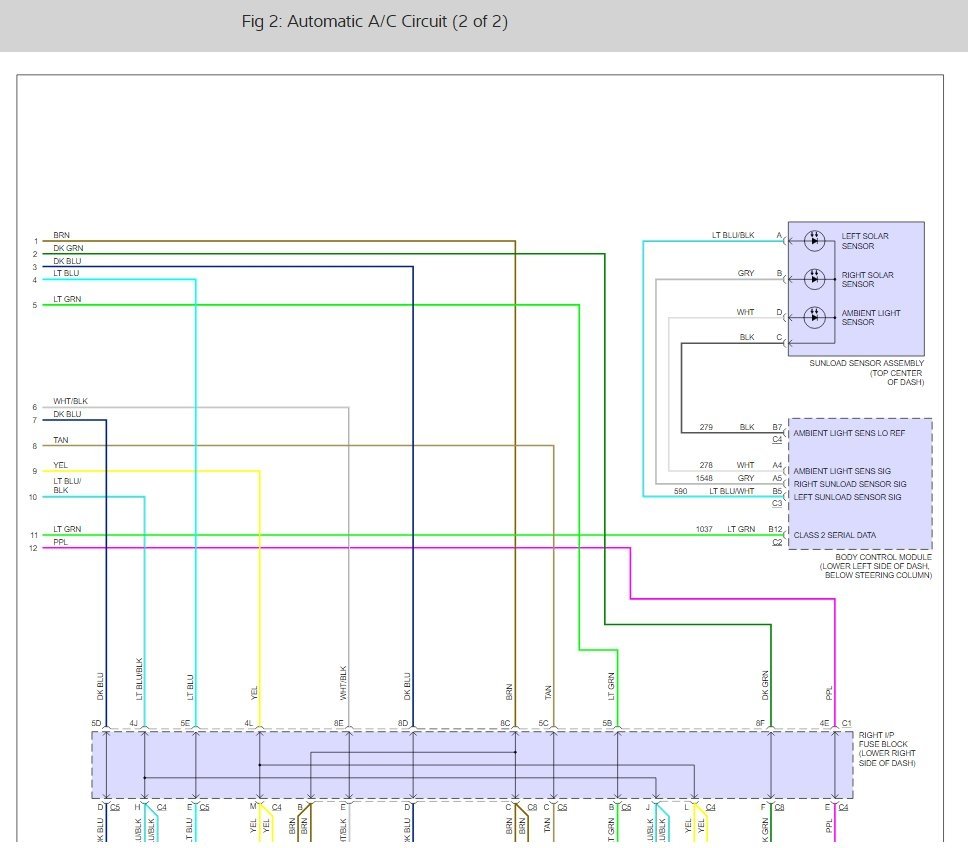Click fuse block terminal label 4J

point(133,723)
